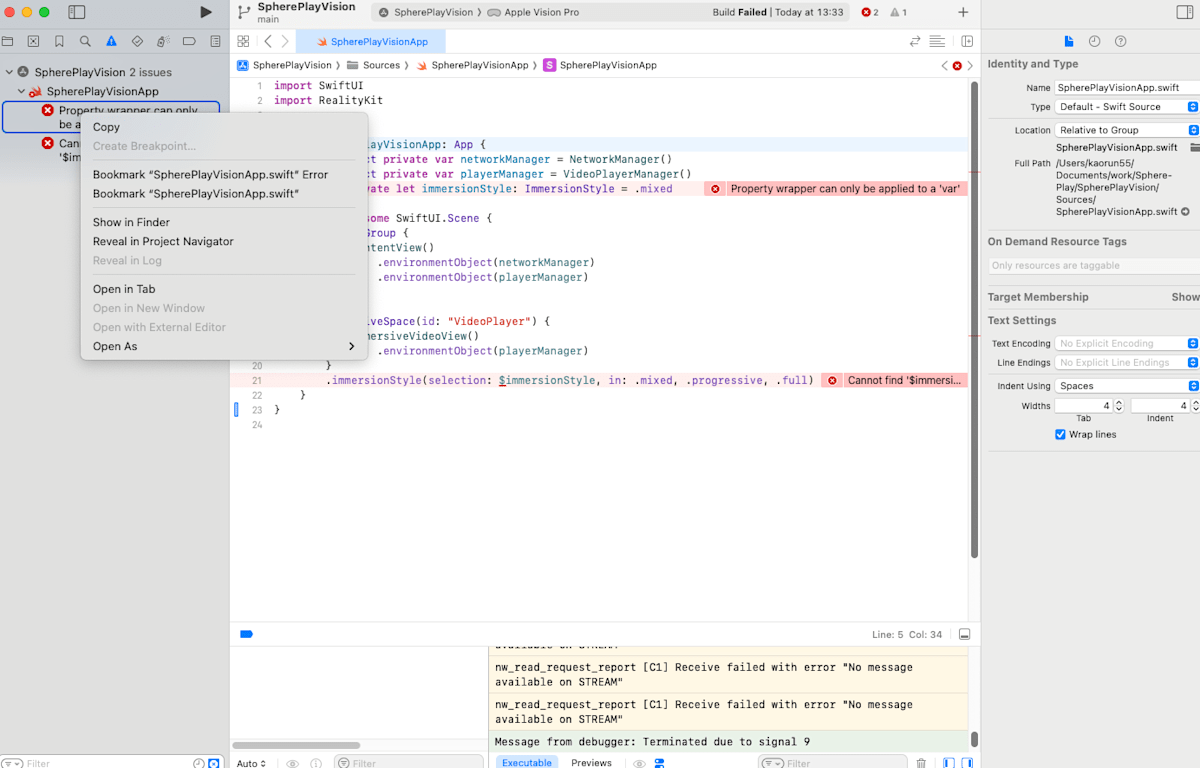Toggle the inspector panel visibility

pyautogui.click(x=1185, y=12)
